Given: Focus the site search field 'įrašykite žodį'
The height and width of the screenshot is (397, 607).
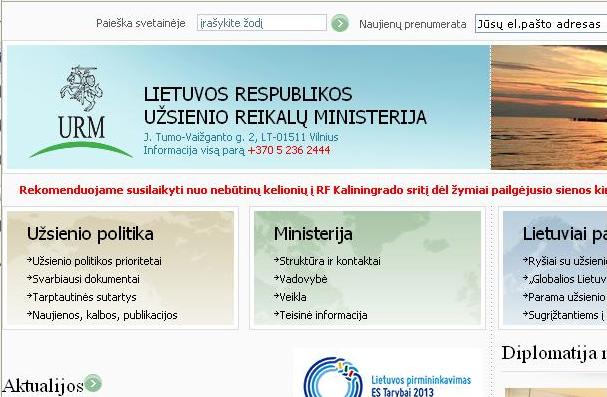Looking at the screenshot, I should (262, 23).
